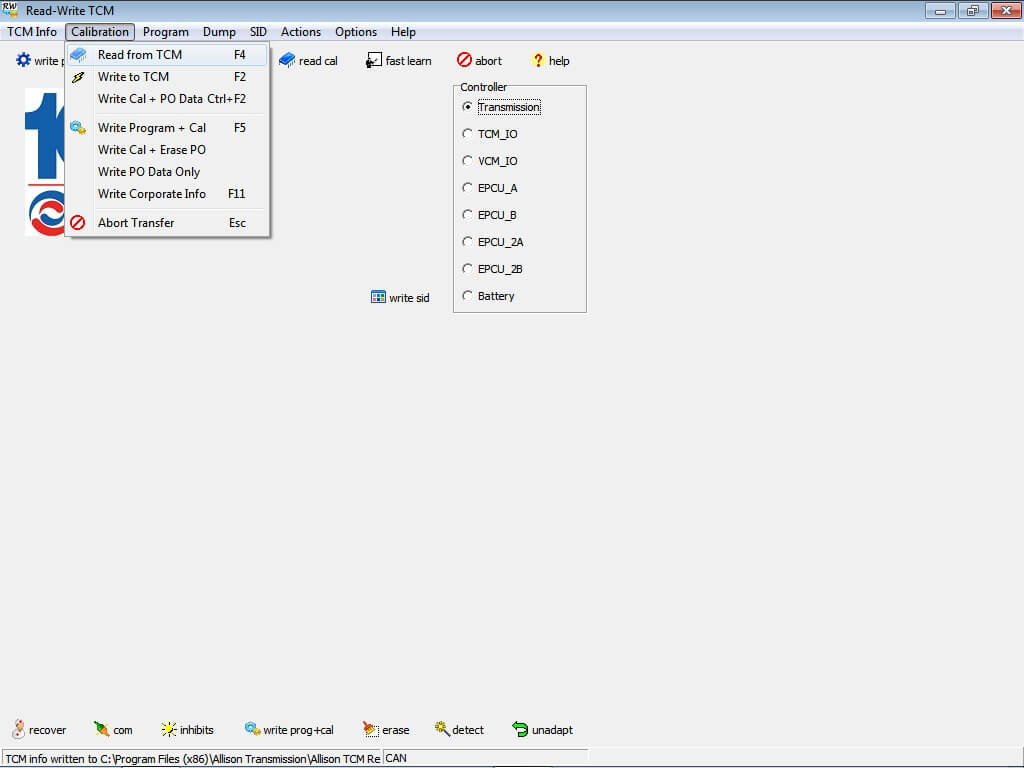Select Write Corporate Info from menu
Screen dimensions: 1024x768
click(152, 194)
